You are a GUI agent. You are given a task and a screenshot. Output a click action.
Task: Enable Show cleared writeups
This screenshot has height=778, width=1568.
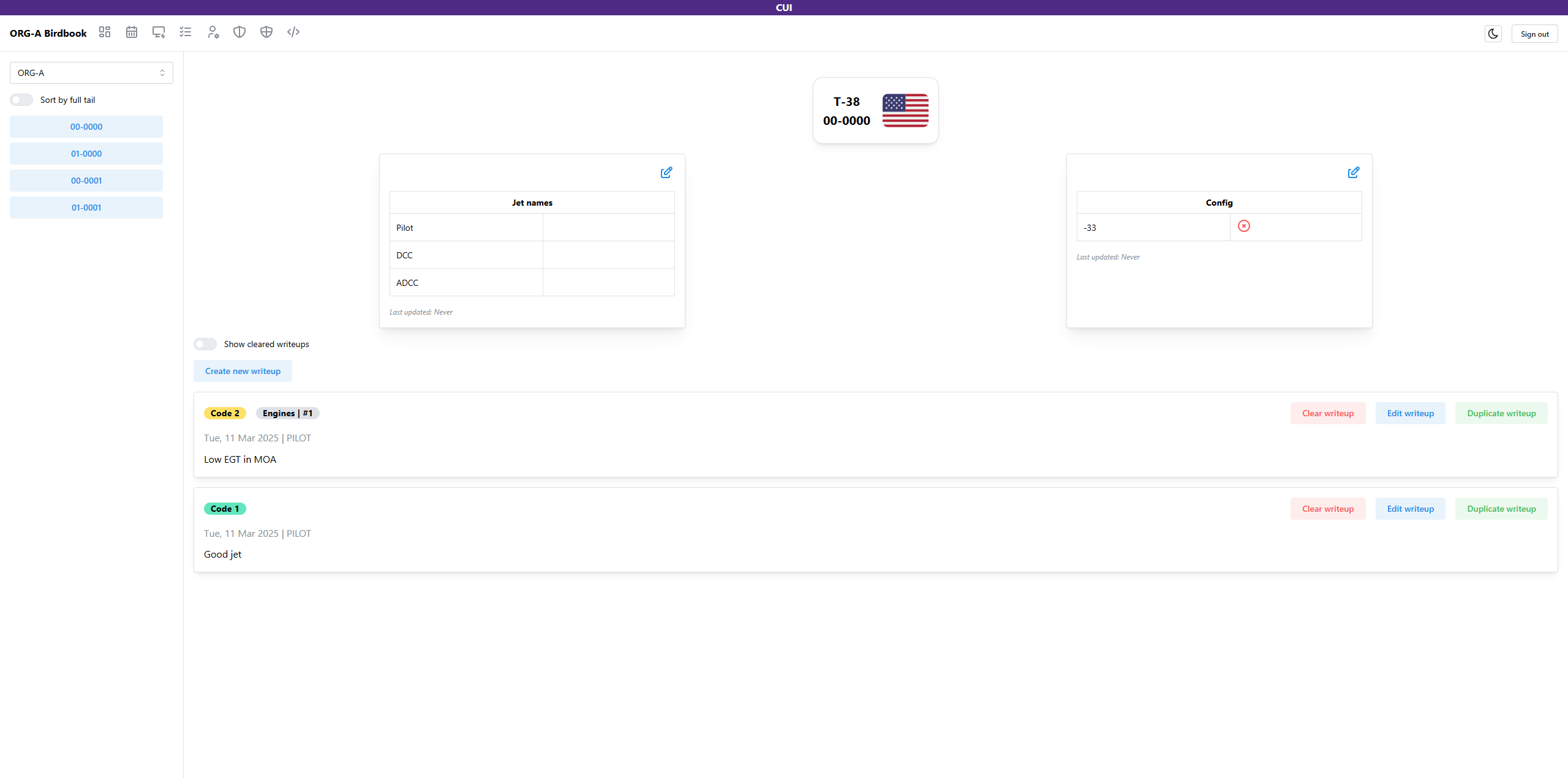click(x=205, y=344)
